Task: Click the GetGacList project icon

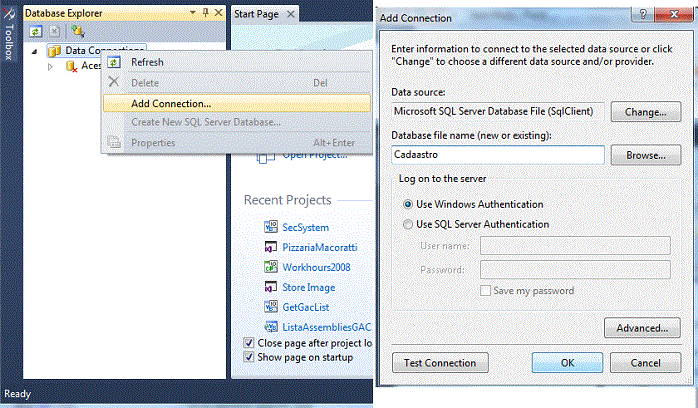Action: coord(271,307)
